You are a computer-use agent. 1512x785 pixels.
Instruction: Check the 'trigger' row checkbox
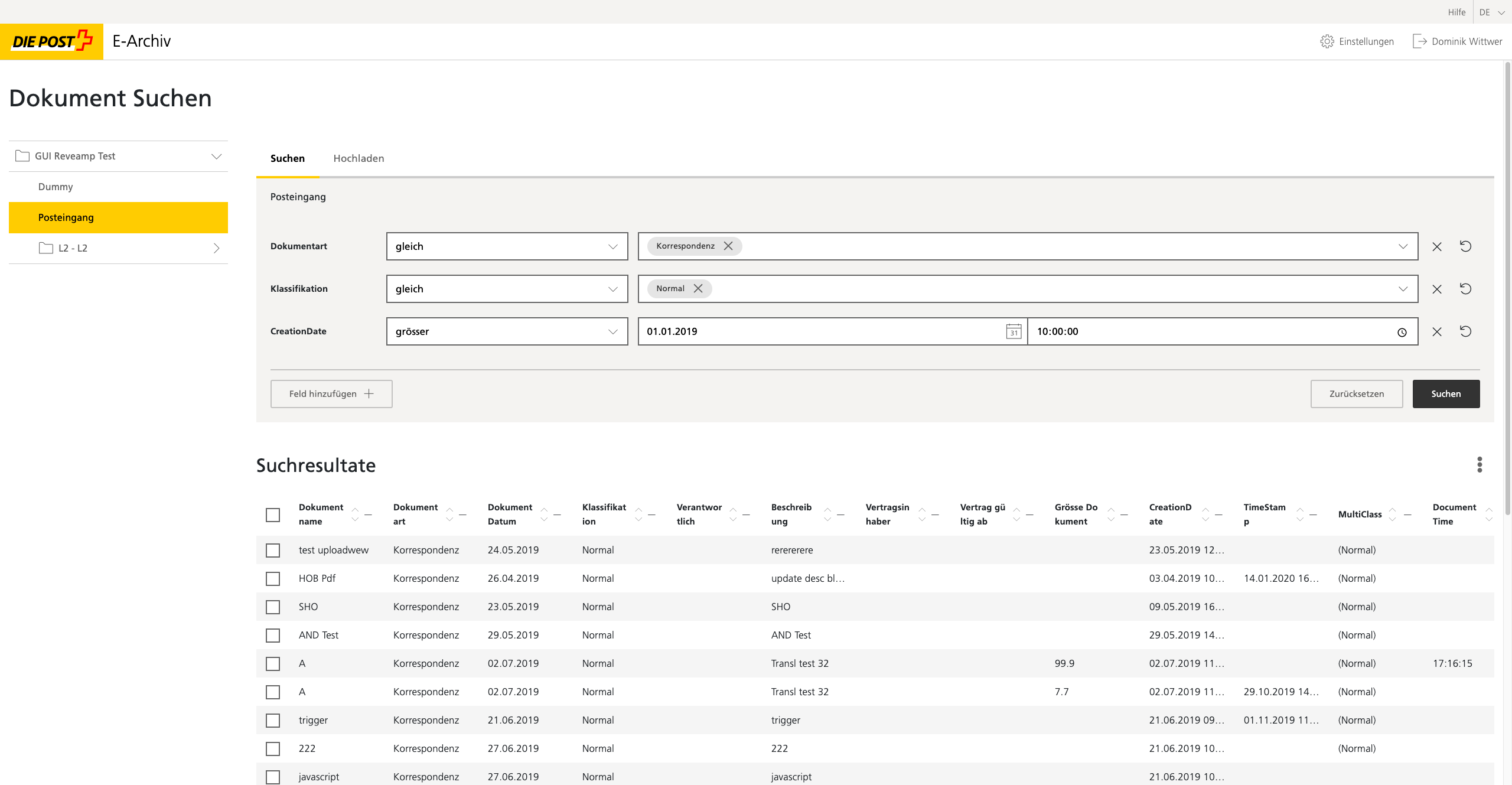pyautogui.click(x=273, y=720)
